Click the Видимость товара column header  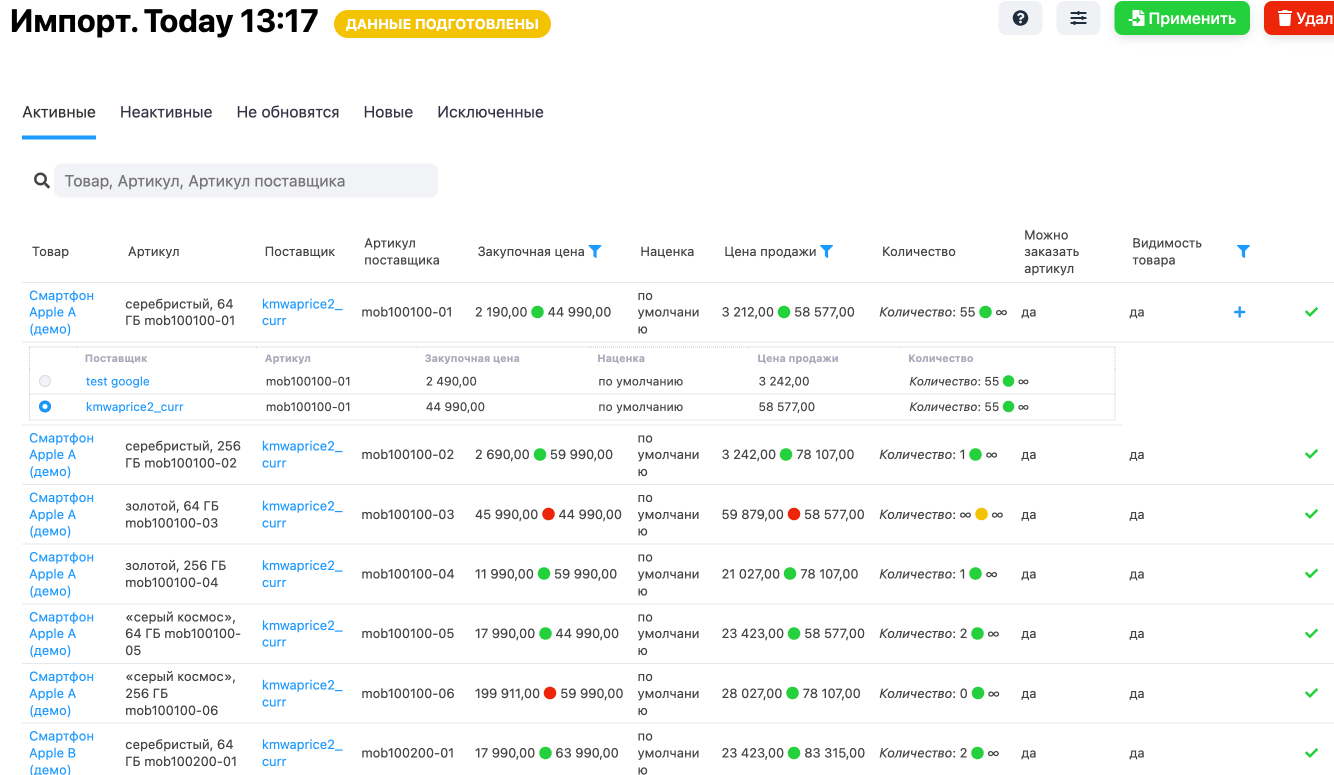pyautogui.click(x=1167, y=251)
